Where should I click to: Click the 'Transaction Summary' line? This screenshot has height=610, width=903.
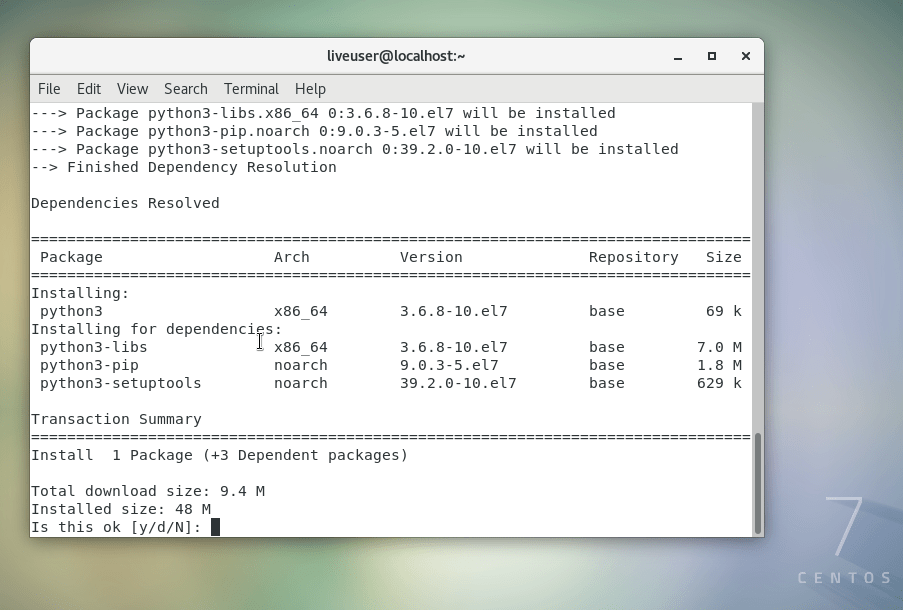click(116, 419)
